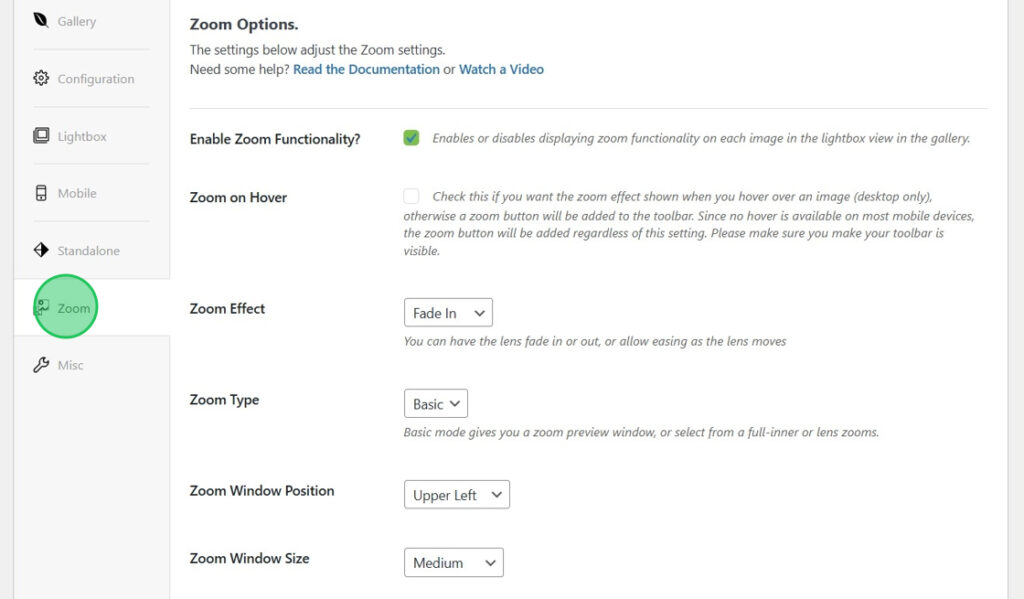Click the Watch a Video link
Viewport: 1024px width, 599px height.
coord(501,69)
